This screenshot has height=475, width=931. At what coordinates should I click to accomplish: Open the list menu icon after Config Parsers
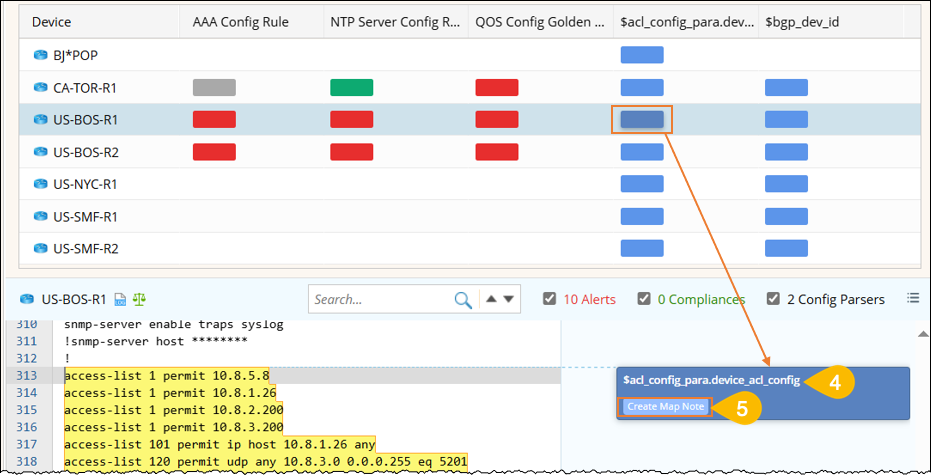point(912,298)
